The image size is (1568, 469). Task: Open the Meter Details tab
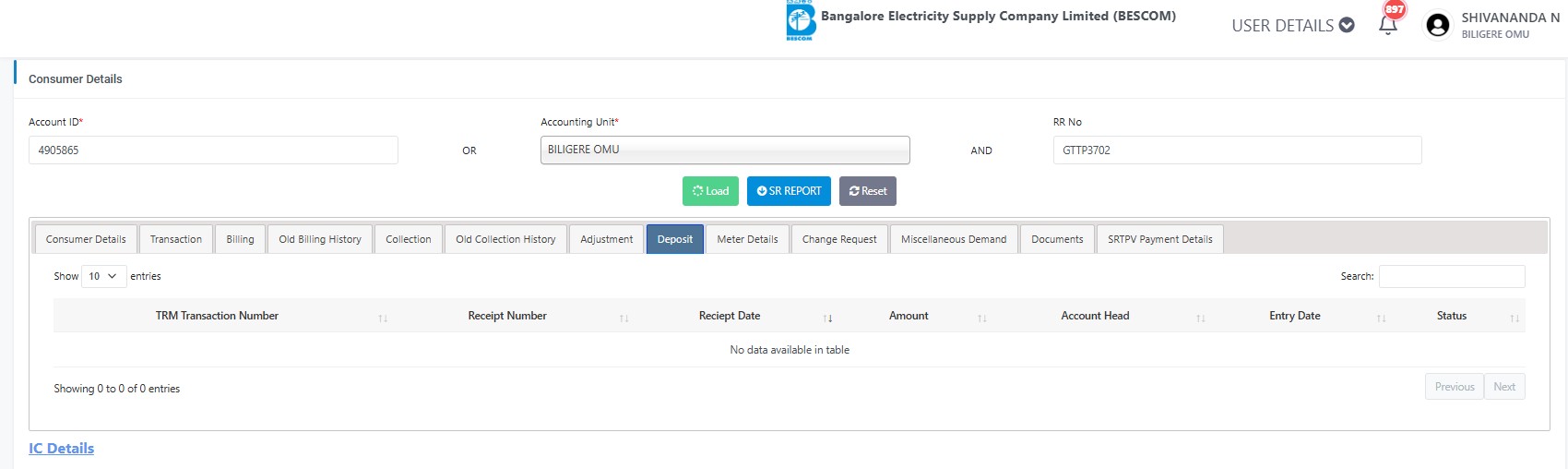(747, 239)
